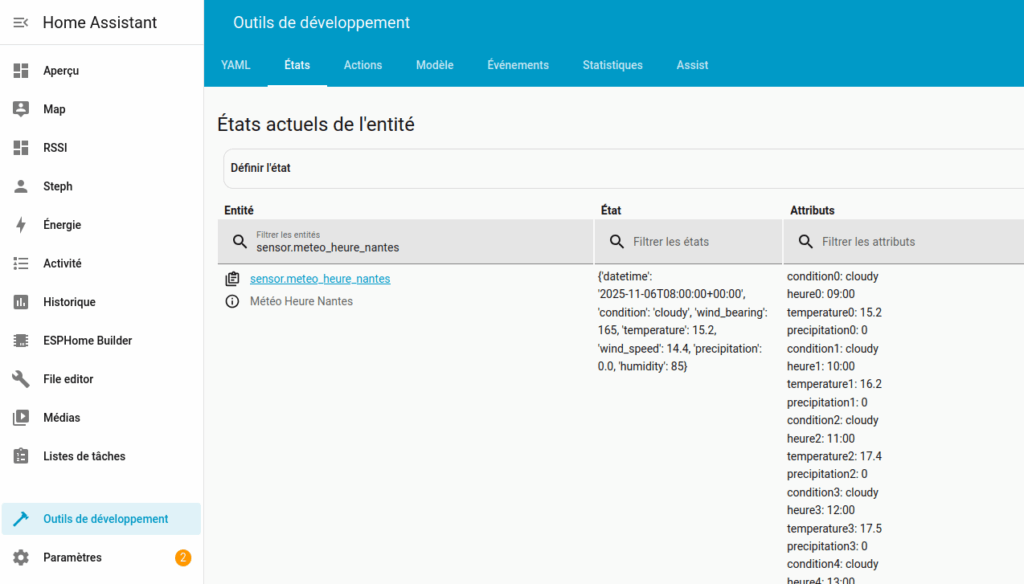The width and height of the screenshot is (1024, 584).
Task: Open the Statistiques tab
Action: click(612, 65)
